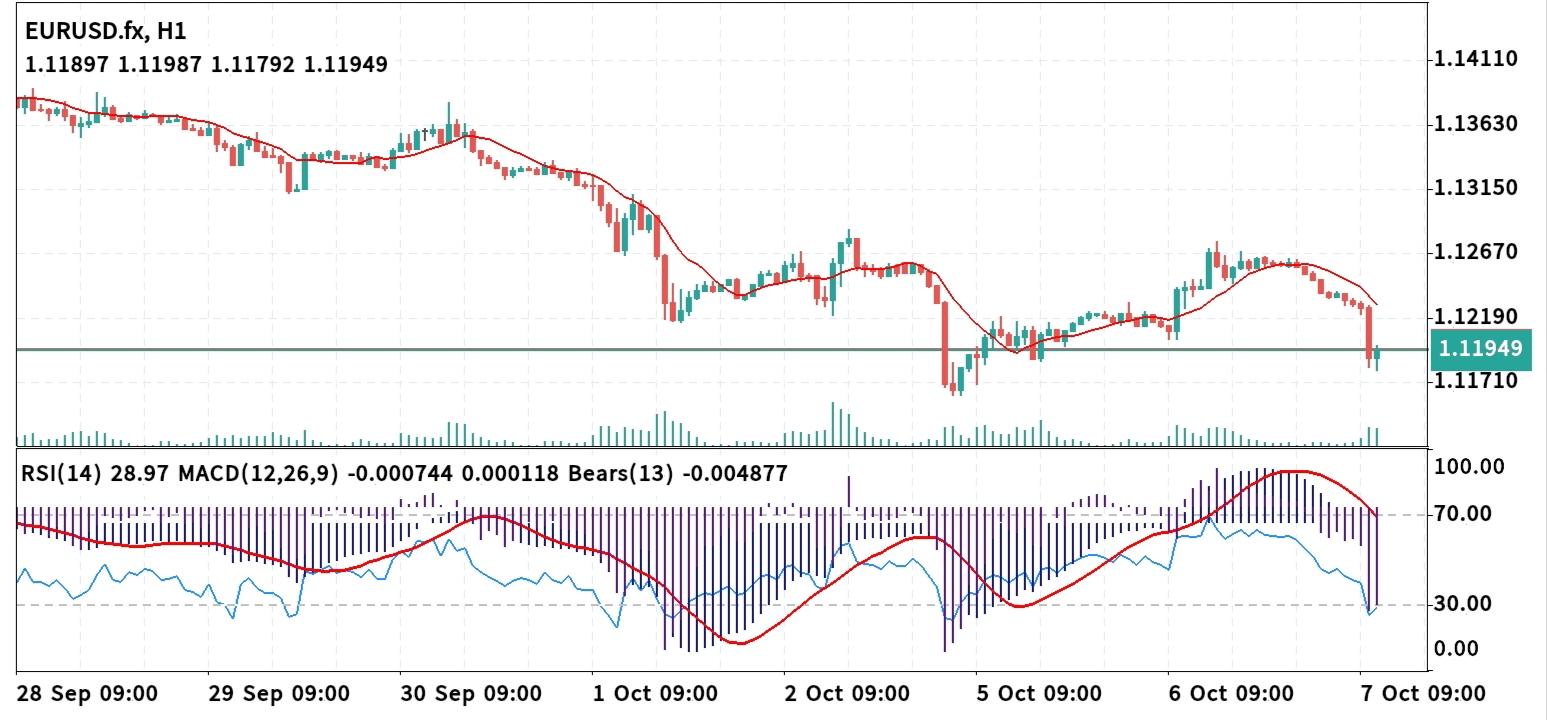Click the 100.00 level on the indicator axis

coord(1469,467)
